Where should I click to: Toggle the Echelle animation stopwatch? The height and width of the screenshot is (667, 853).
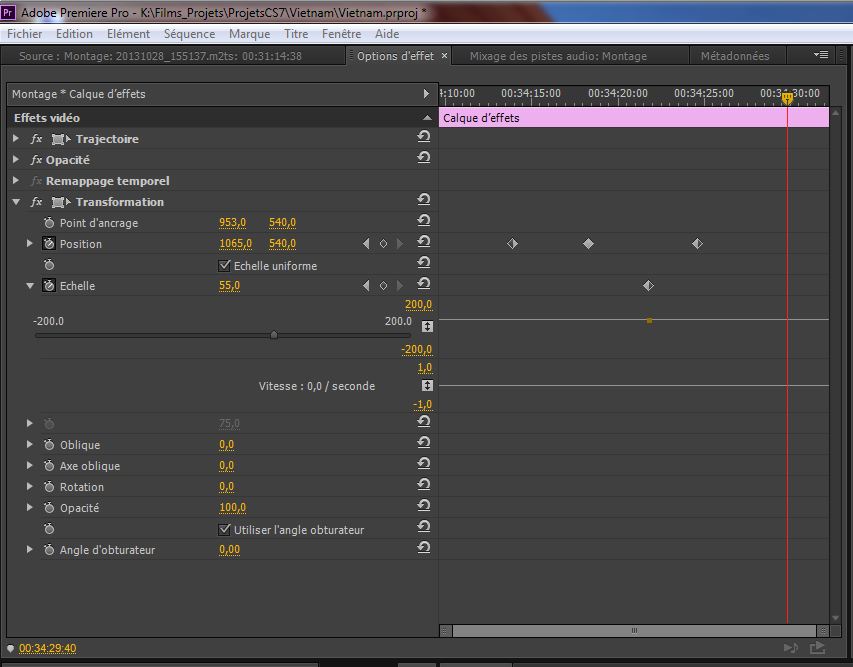[x=49, y=286]
